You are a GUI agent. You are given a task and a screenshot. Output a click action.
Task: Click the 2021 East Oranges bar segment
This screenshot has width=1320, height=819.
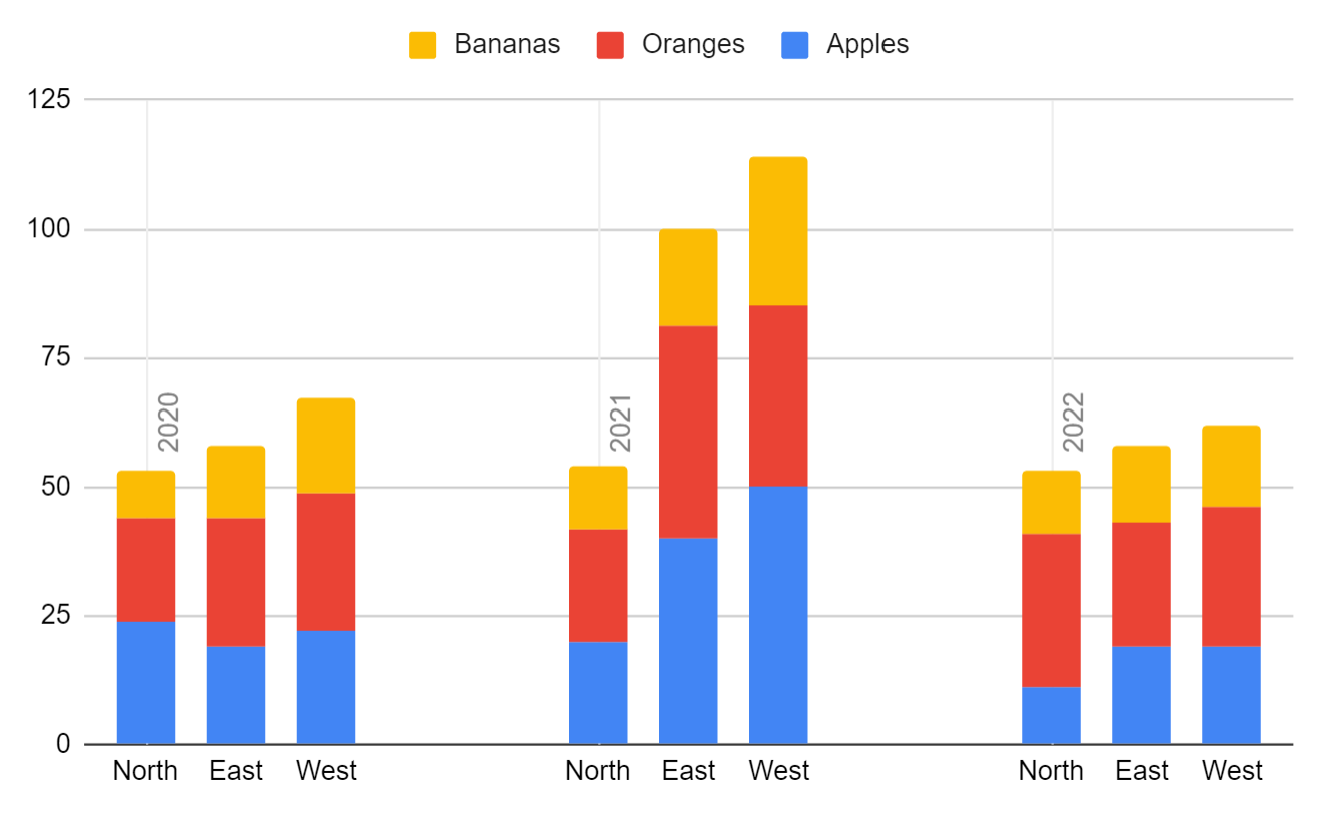coord(688,432)
